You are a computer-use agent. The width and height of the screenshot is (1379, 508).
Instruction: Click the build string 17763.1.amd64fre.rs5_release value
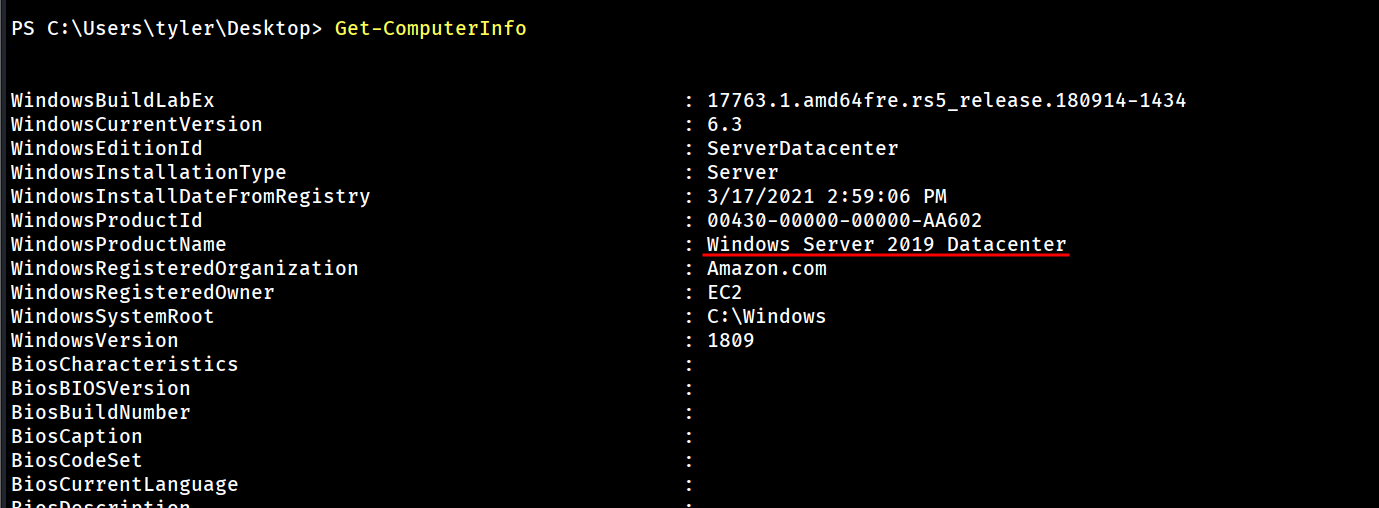[x=946, y=101]
